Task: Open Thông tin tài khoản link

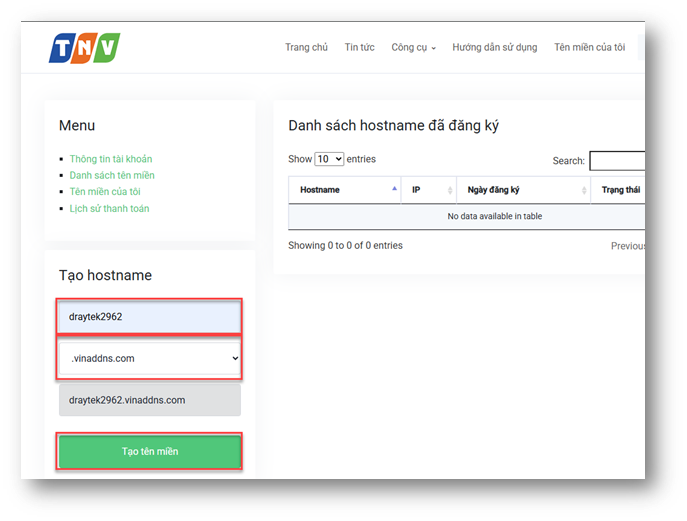Action: pos(110,159)
